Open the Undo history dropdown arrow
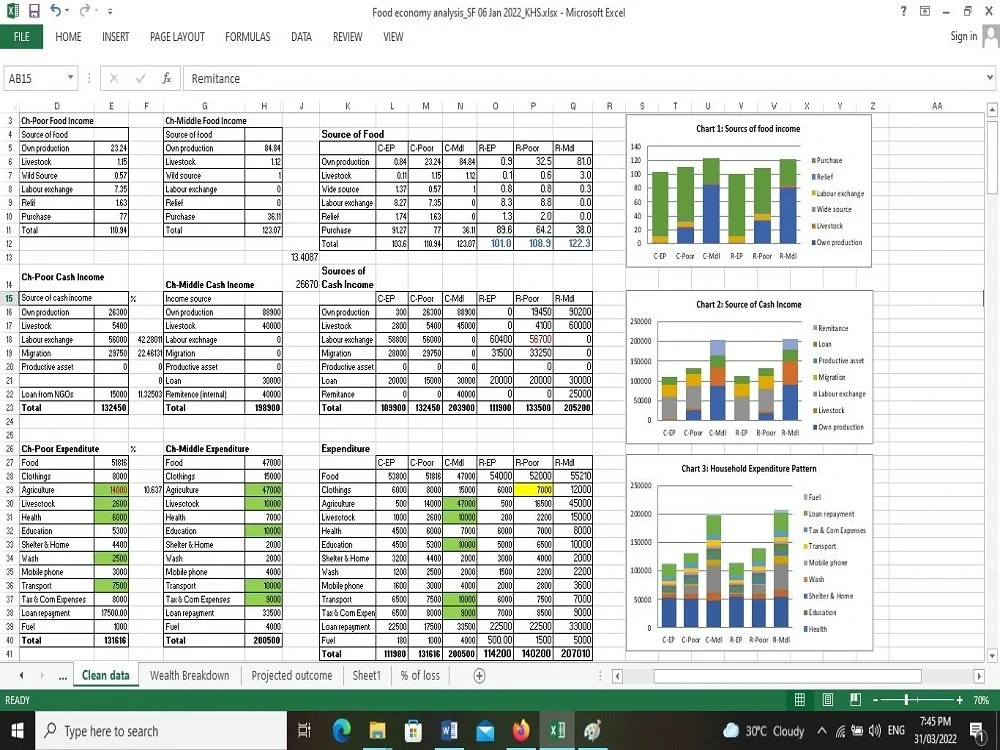Image resolution: width=1000 pixels, height=750 pixels. coord(67,11)
